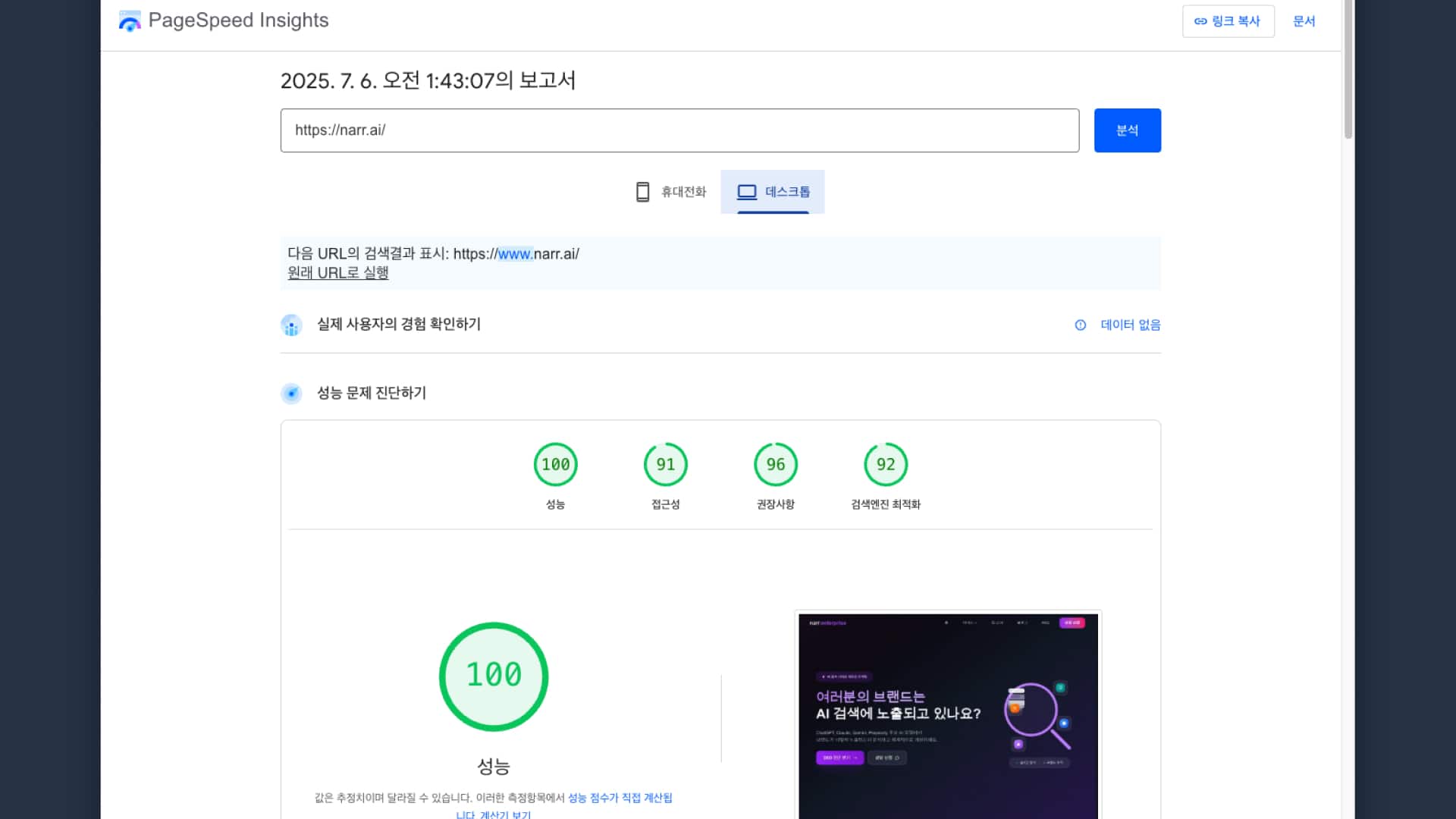Image resolution: width=1456 pixels, height=819 pixels.
Task: Click the green 100 performance gauge
Action: point(556,464)
